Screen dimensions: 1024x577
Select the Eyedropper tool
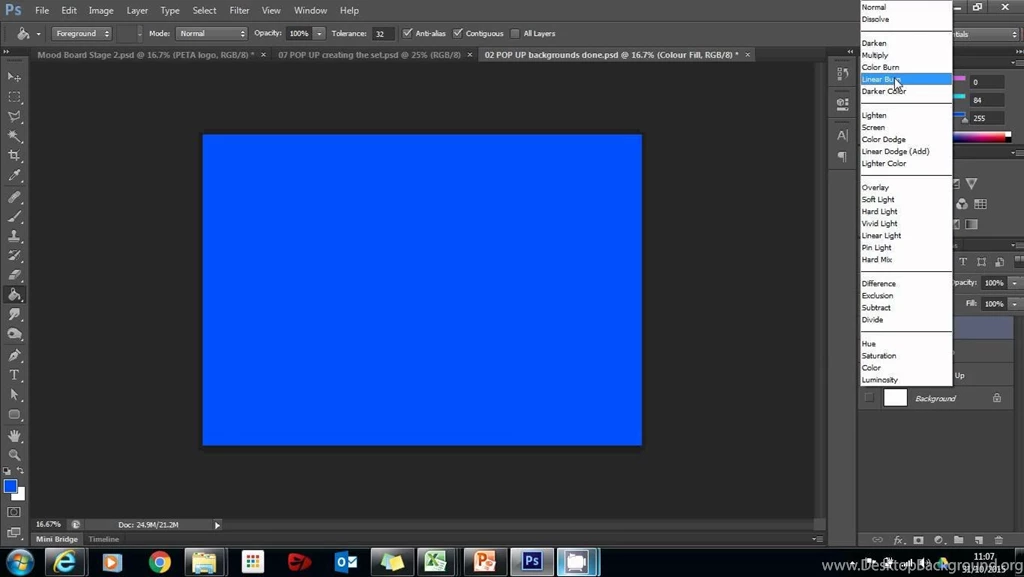point(14,176)
